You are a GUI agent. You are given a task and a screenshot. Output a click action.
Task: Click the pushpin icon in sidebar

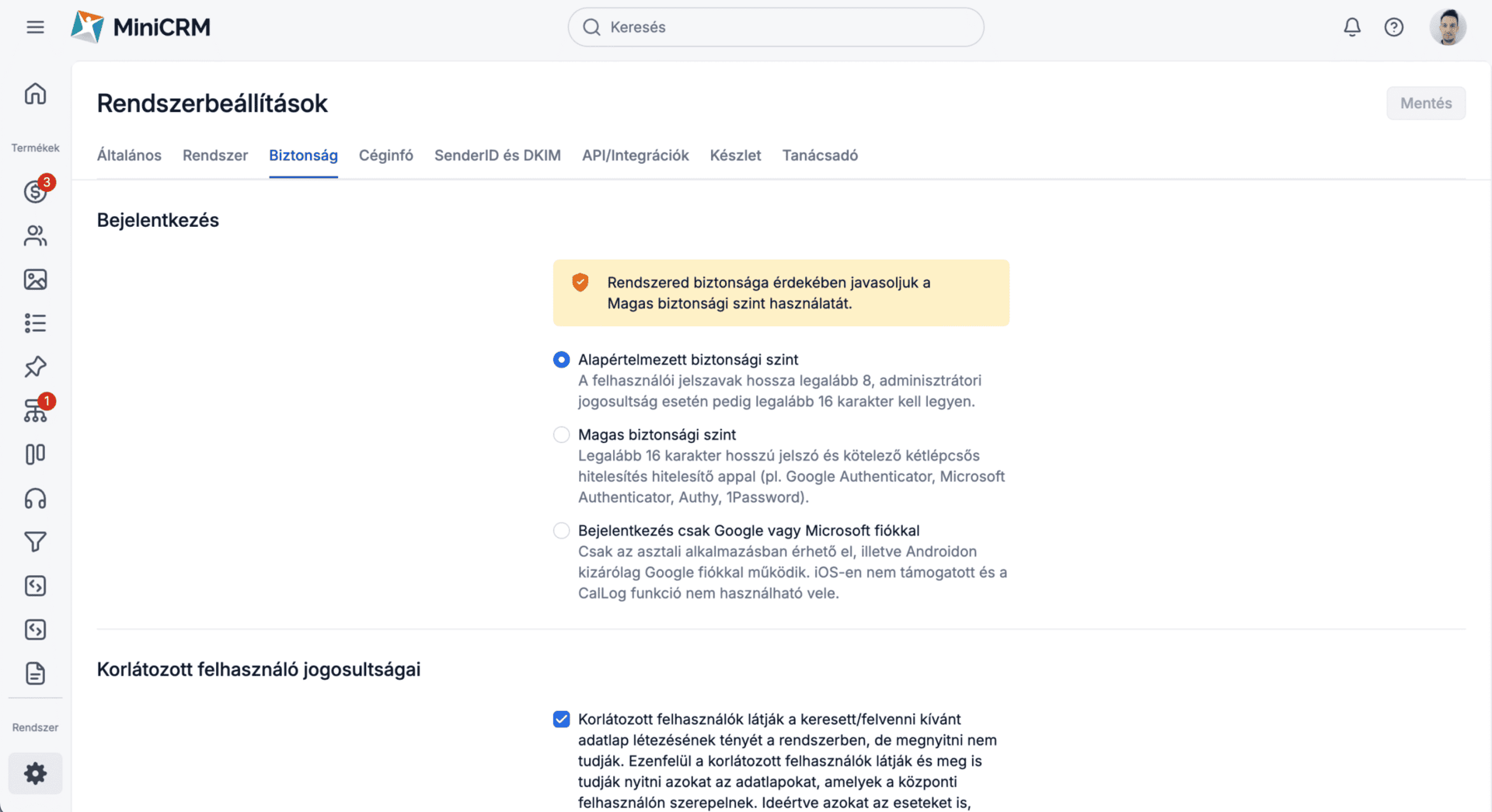point(35,367)
